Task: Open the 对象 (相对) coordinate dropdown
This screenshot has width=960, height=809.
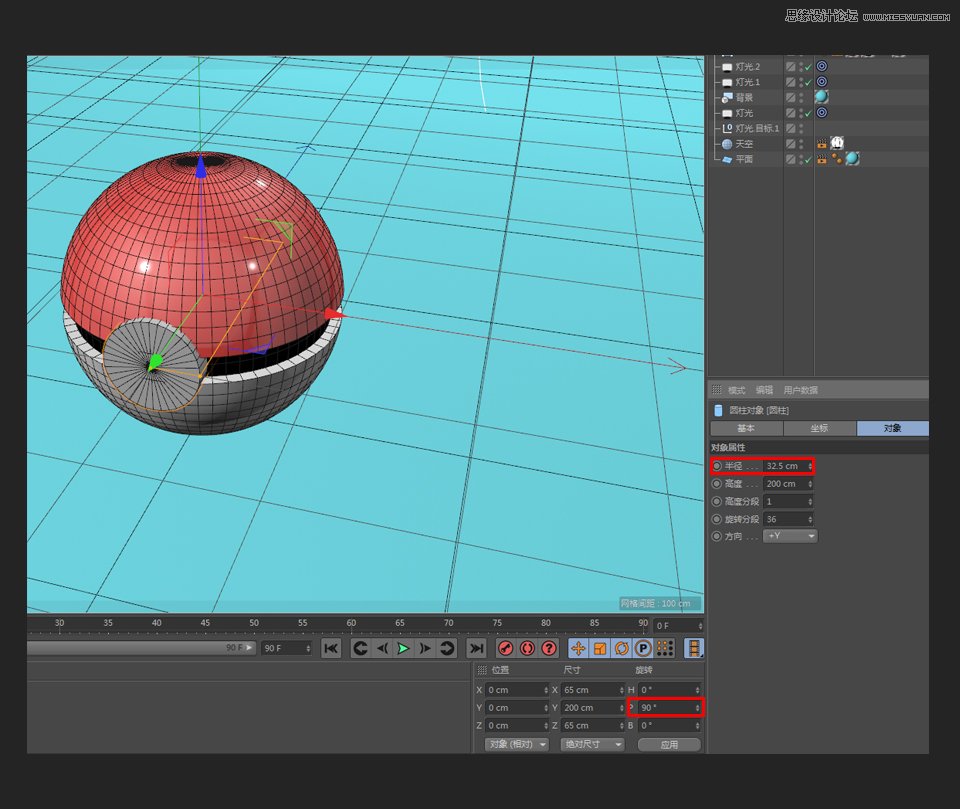Action: pyautogui.click(x=517, y=744)
